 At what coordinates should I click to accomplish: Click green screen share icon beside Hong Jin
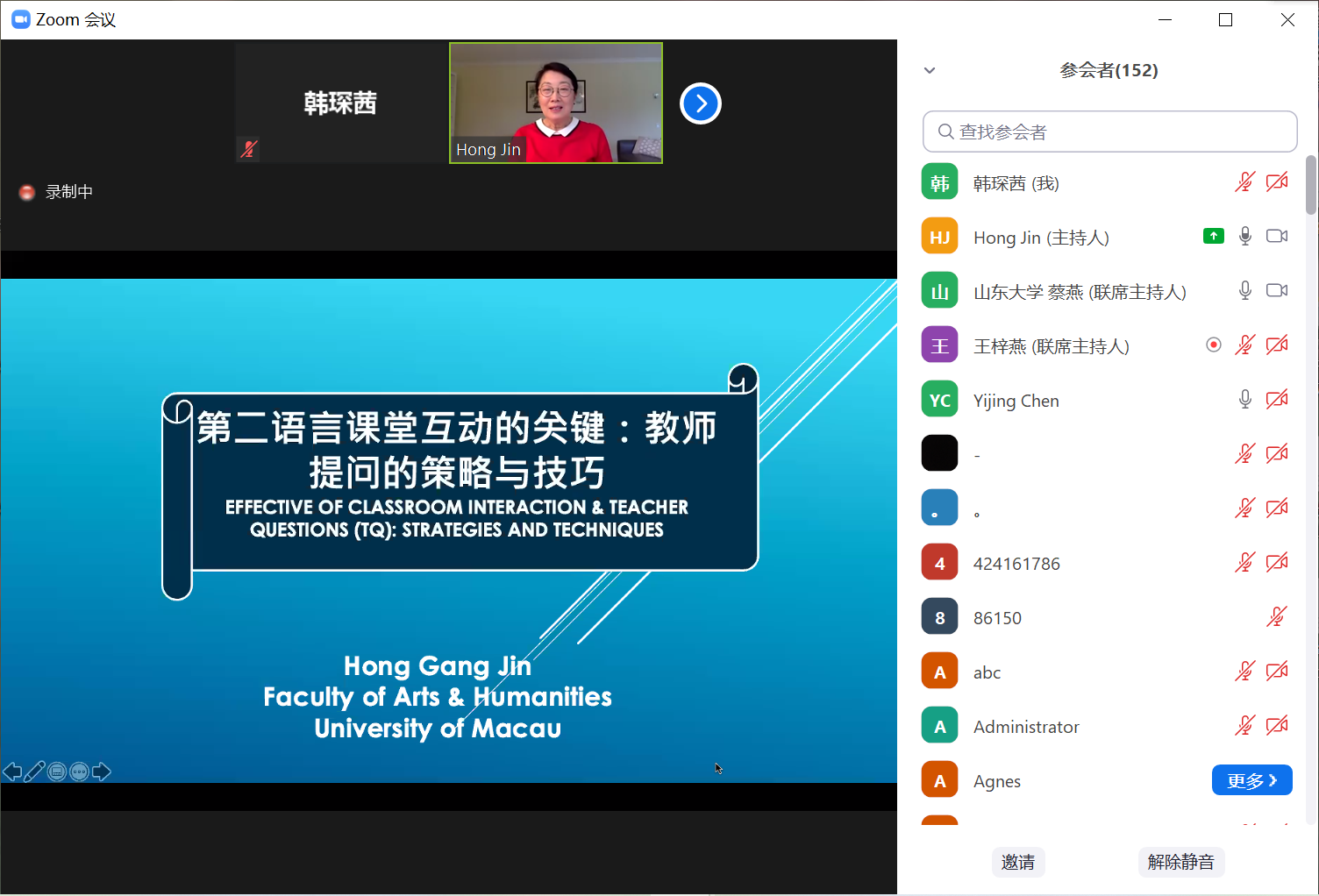pos(1213,236)
